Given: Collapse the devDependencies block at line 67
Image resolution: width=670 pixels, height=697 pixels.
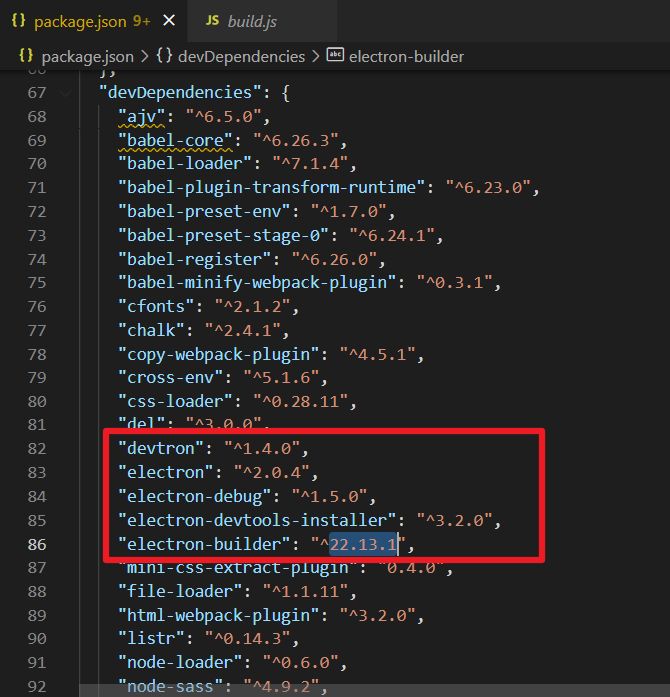Looking at the screenshot, I should coord(65,93).
